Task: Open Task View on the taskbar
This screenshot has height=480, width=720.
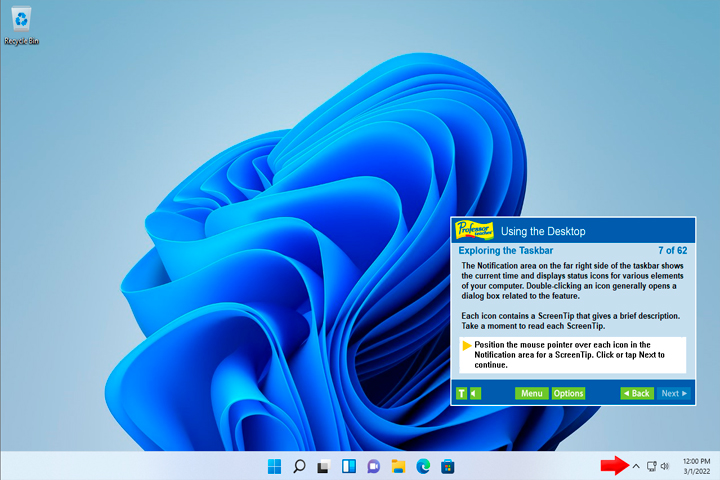Action: 324,466
